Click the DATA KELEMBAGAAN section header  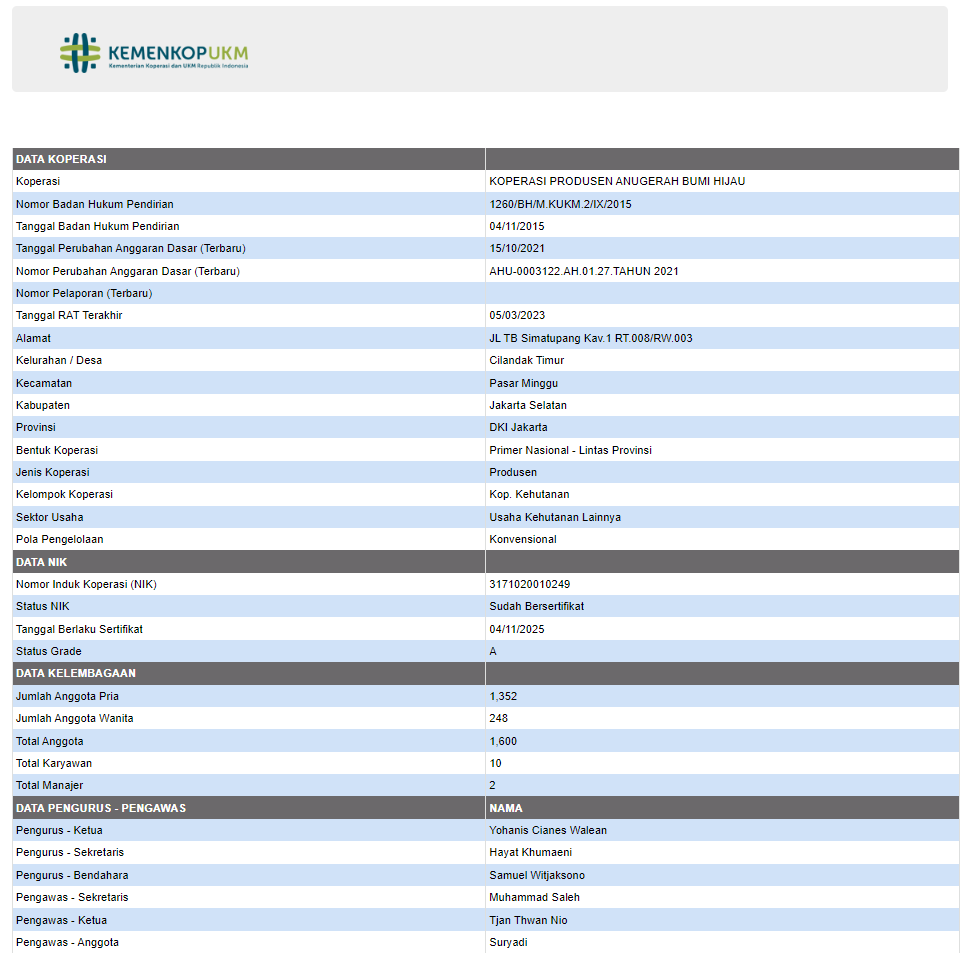76,673
